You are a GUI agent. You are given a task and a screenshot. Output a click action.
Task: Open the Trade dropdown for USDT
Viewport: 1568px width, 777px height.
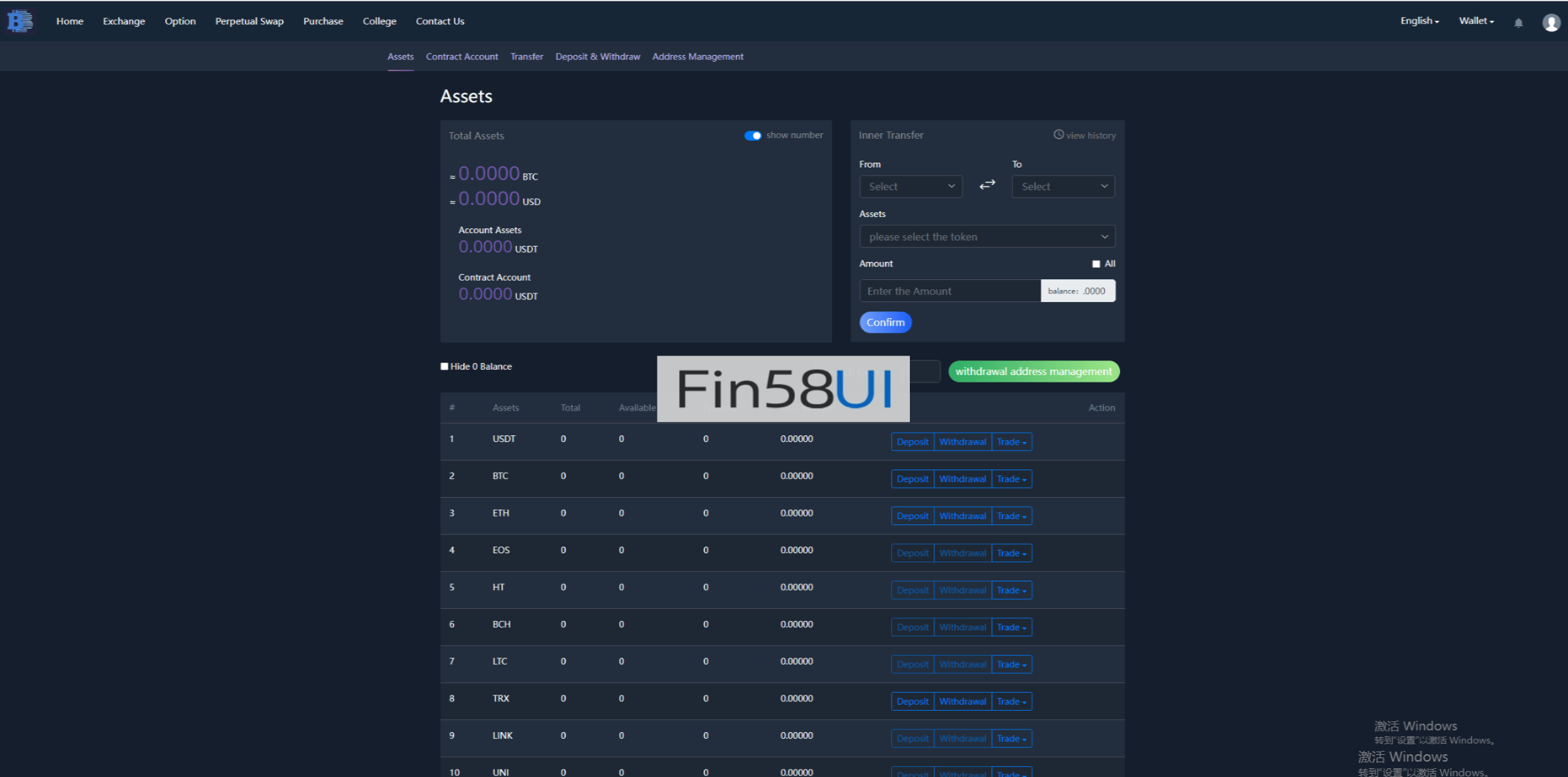pyautogui.click(x=1011, y=442)
